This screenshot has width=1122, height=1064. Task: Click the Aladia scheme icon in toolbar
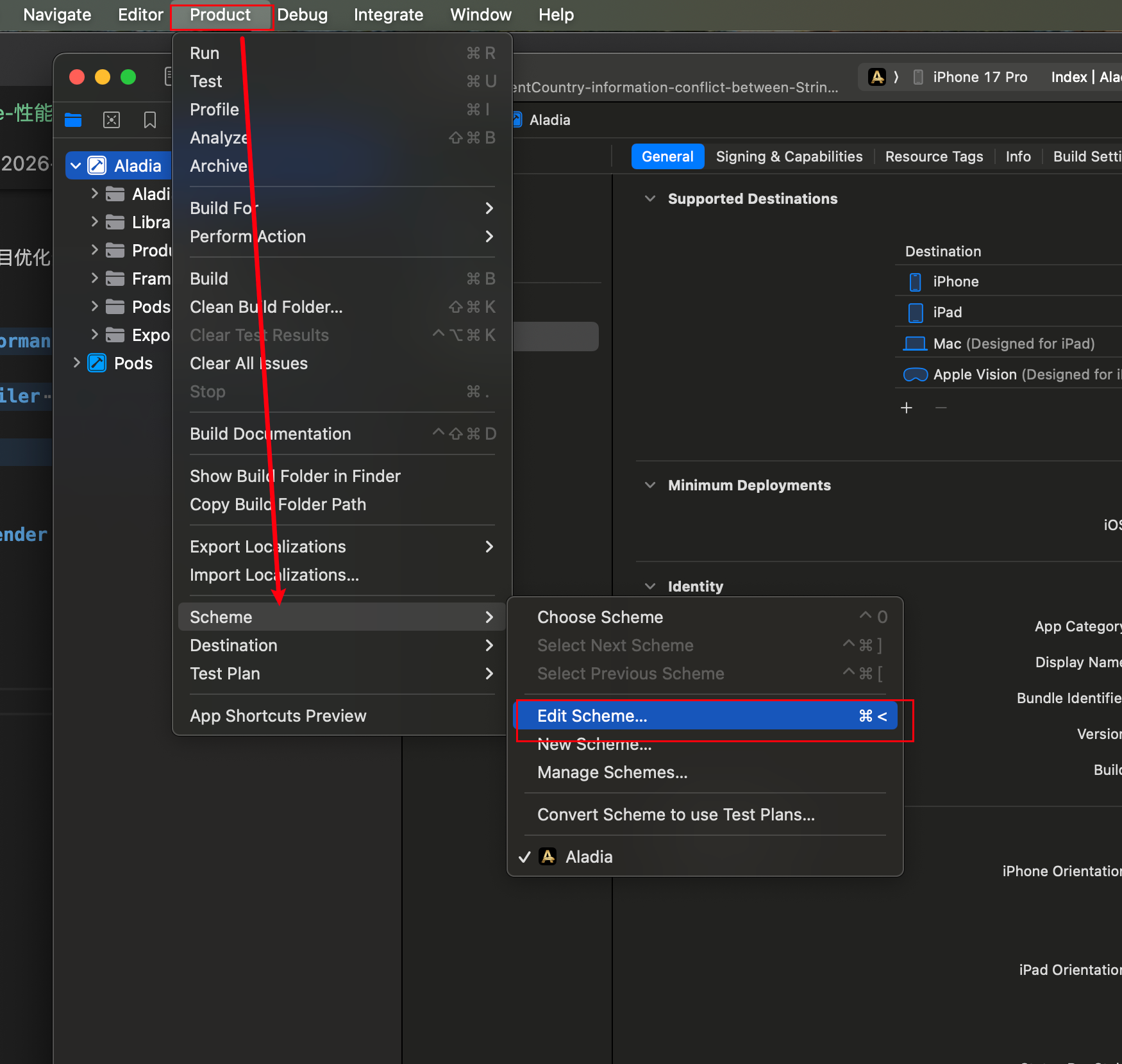tap(876, 77)
